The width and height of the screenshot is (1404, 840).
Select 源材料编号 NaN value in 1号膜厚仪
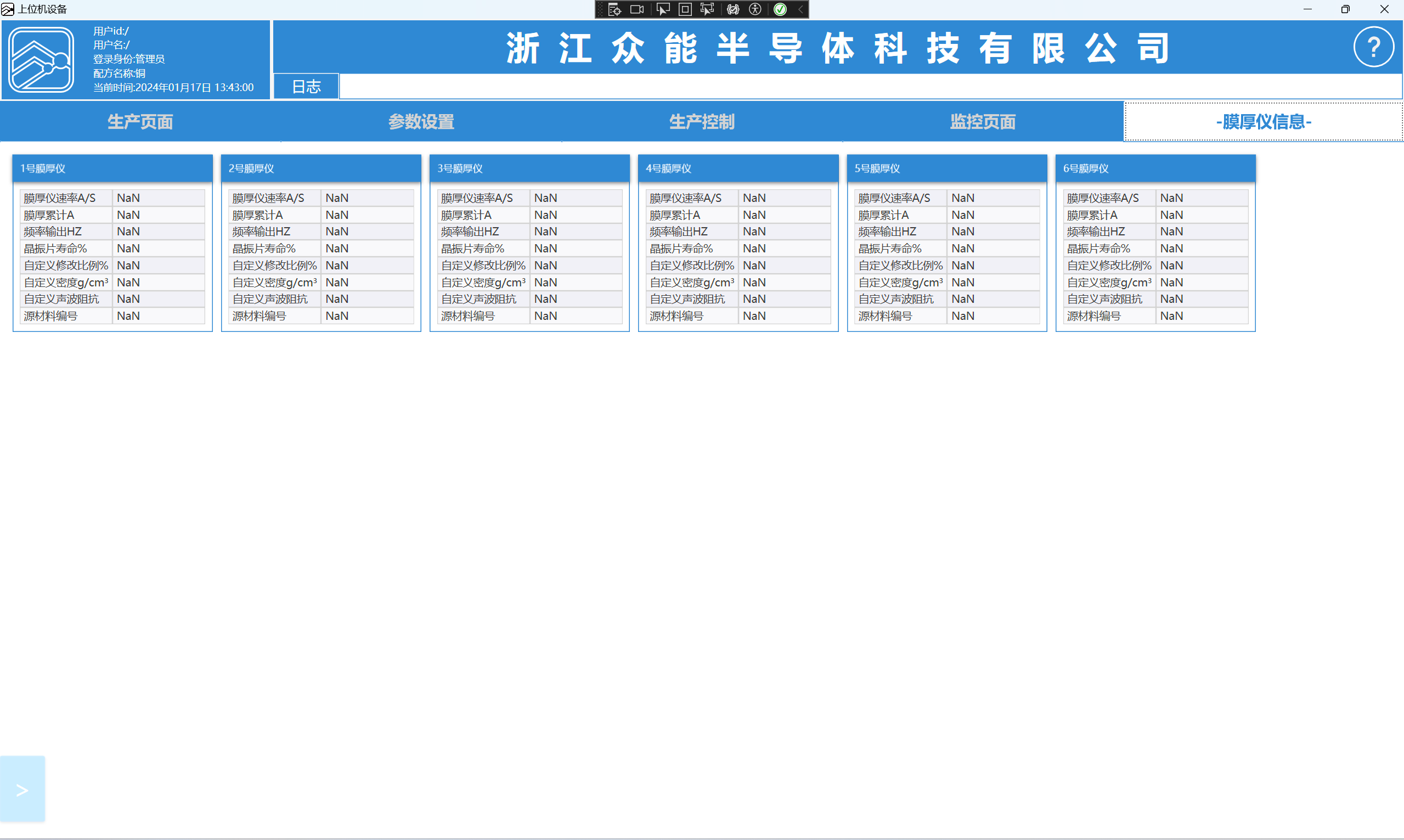tap(159, 316)
